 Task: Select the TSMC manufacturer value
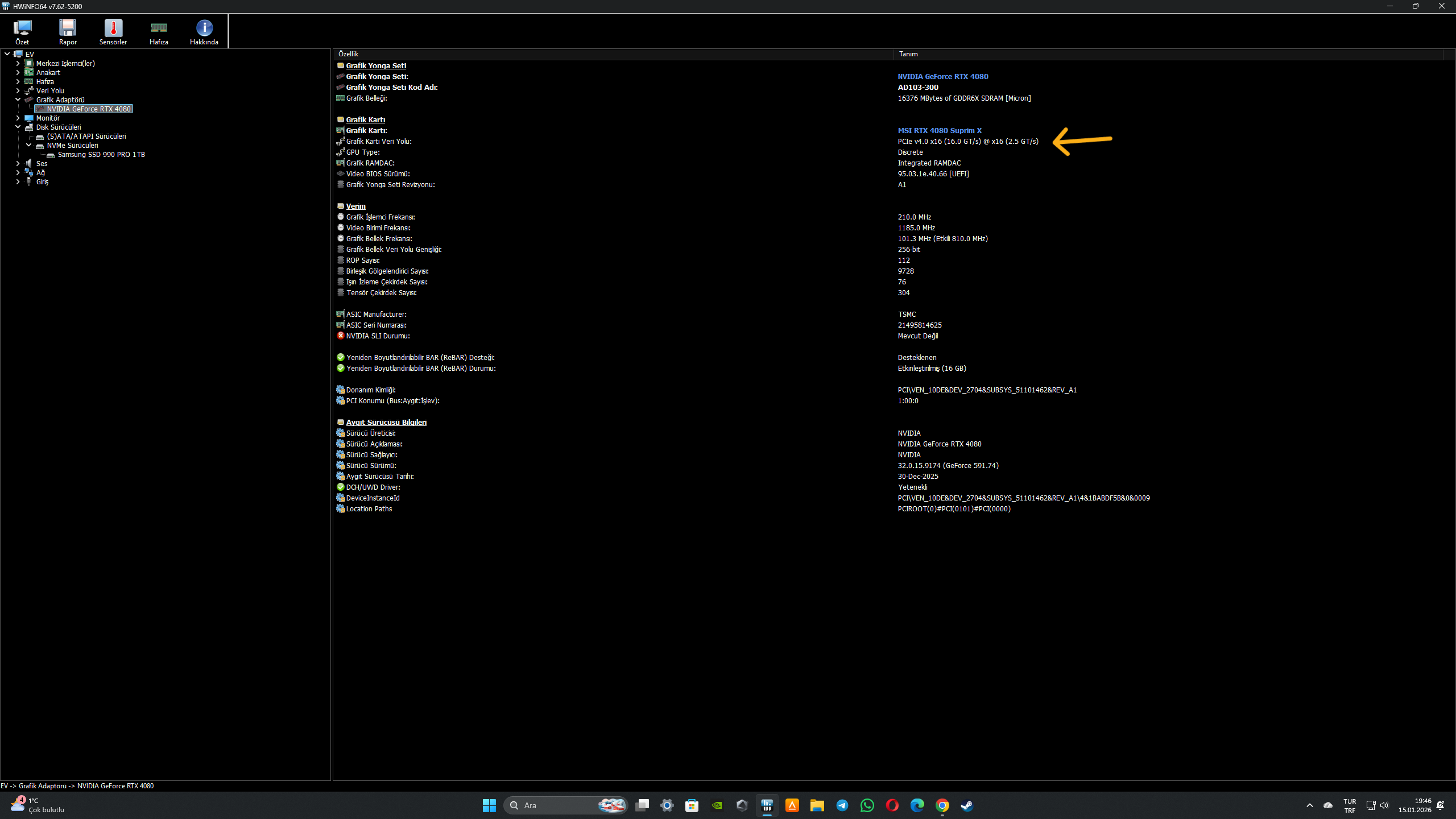(x=907, y=314)
